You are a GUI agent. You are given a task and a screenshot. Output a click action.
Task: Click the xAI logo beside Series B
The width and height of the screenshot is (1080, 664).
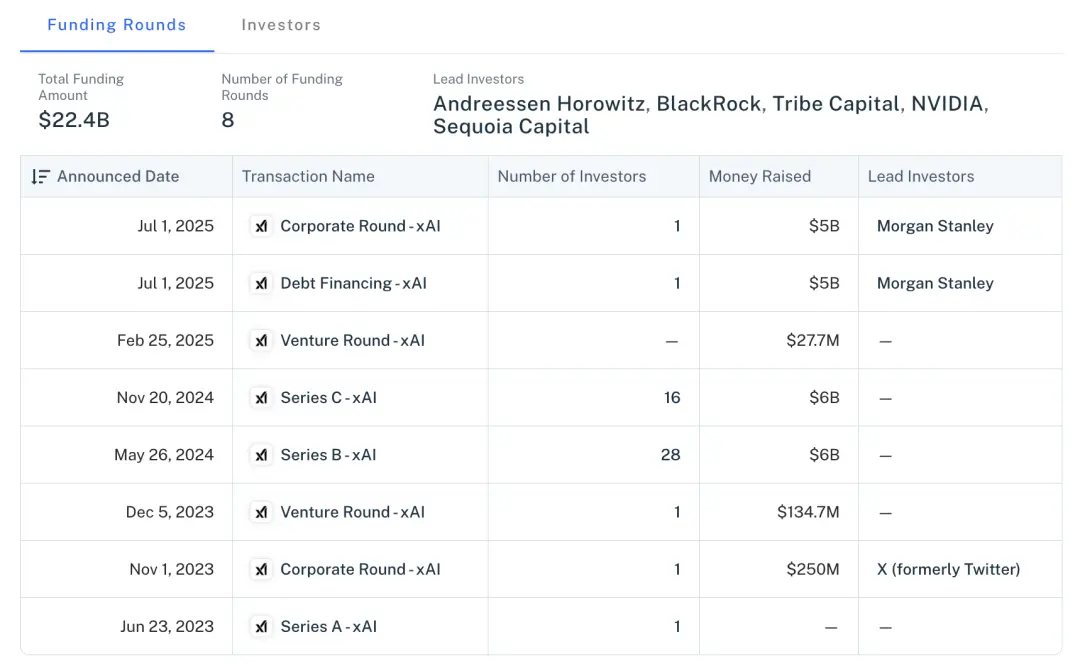point(261,455)
